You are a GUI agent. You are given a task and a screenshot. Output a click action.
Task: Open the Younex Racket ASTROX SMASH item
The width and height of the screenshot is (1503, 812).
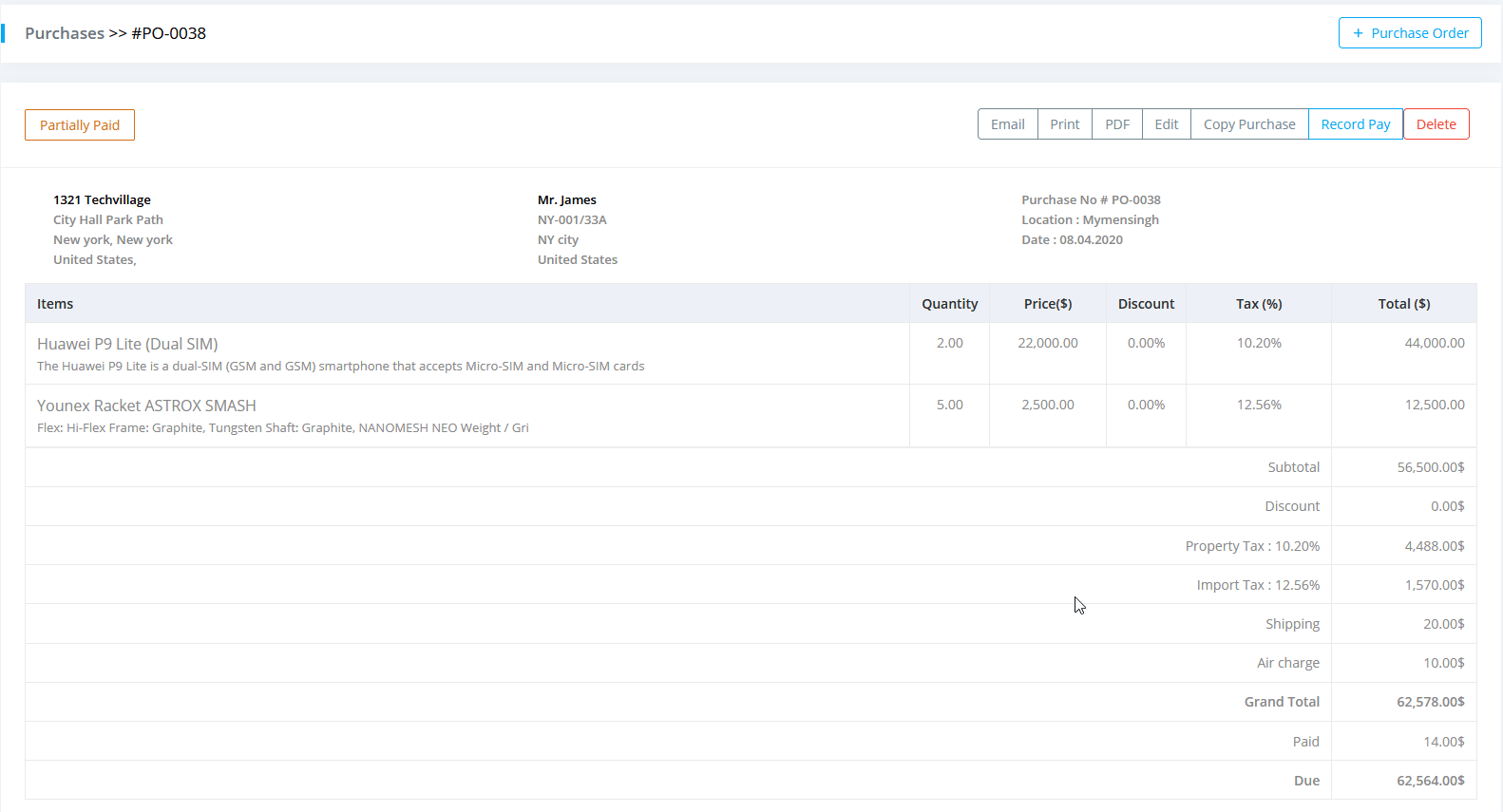(x=146, y=406)
